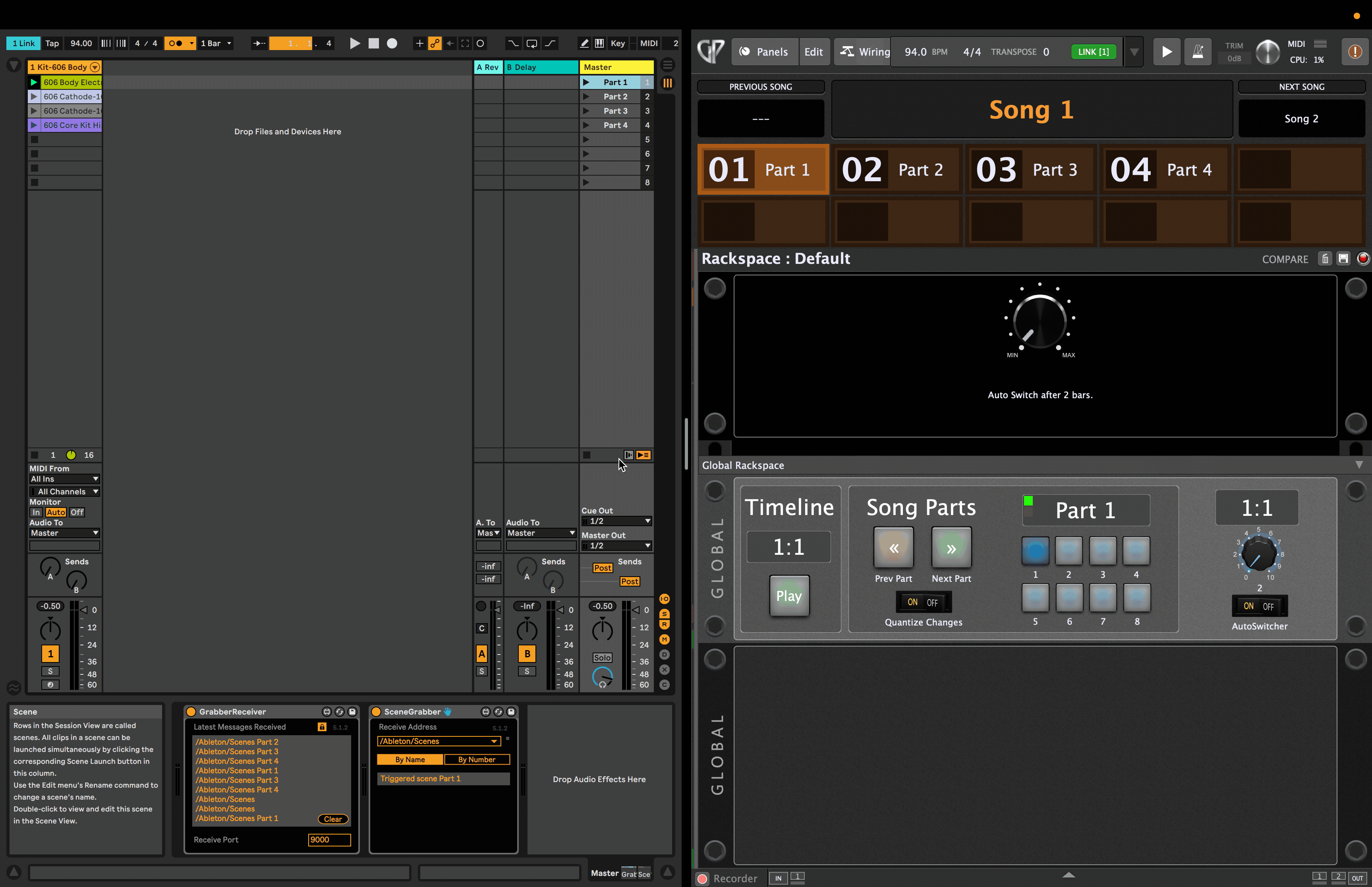Toggle track 1 activator button
Screen dimensions: 1372x887
(x=50, y=654)
